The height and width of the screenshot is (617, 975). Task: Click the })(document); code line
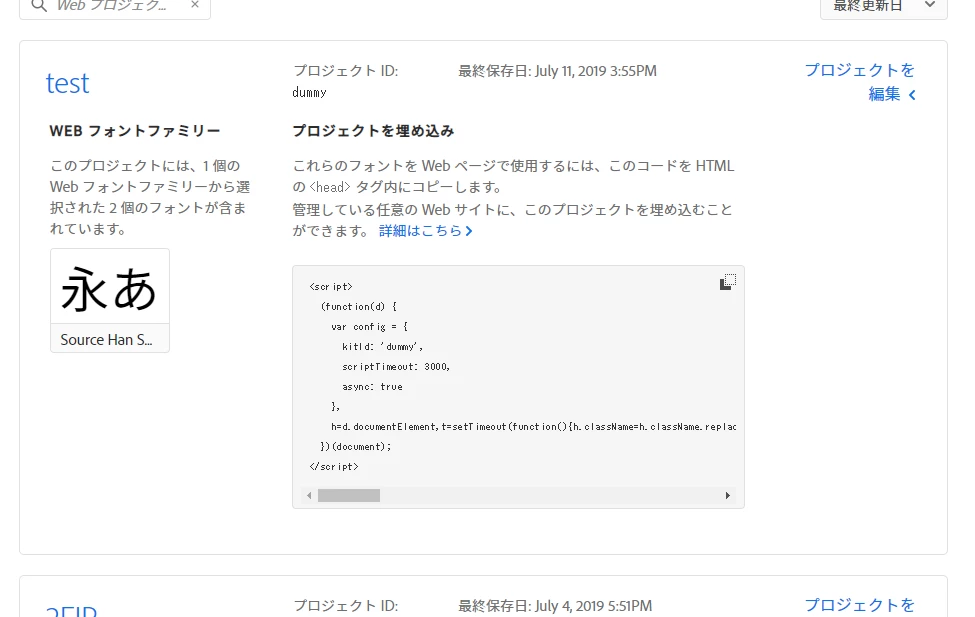[x=356, y=447]
